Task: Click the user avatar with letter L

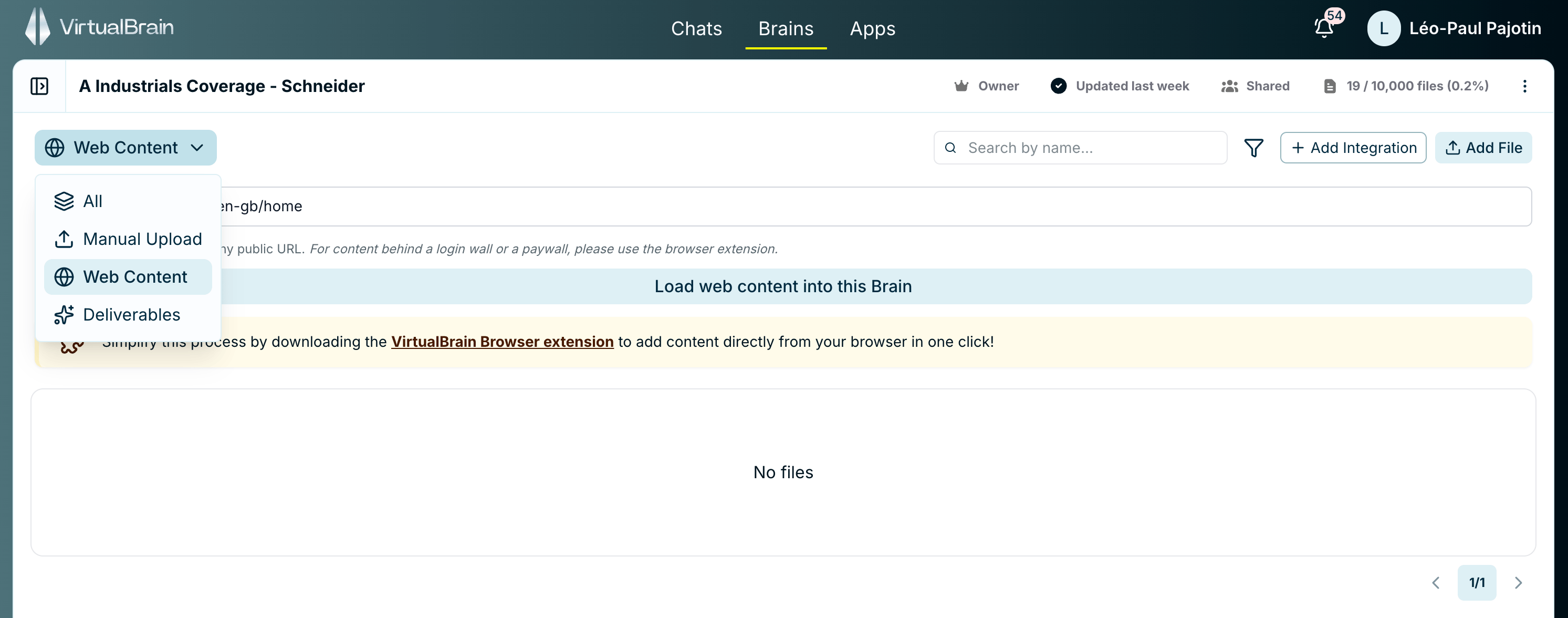Action: [1384, 28]
